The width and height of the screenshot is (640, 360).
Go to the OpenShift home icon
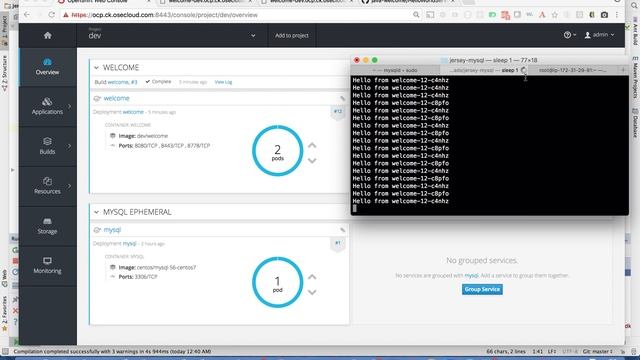(47, 36)
